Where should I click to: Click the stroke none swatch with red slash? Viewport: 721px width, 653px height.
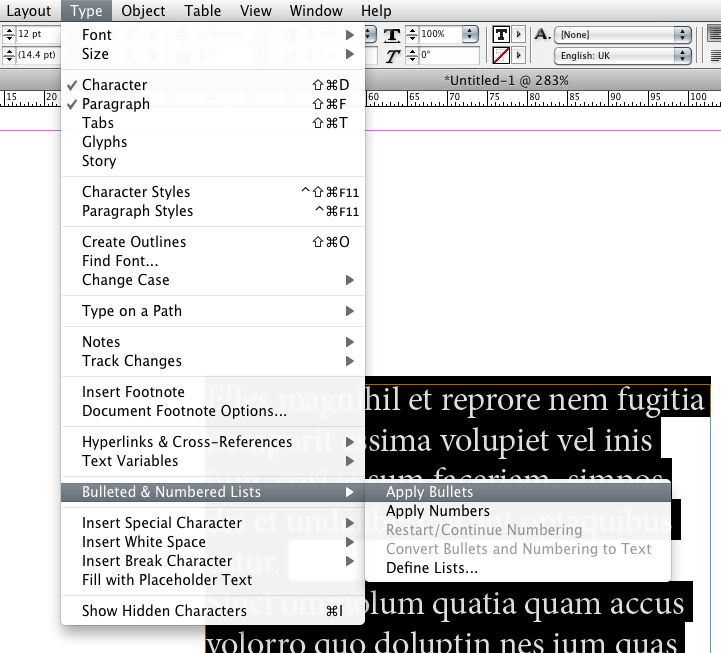(501, 56)
